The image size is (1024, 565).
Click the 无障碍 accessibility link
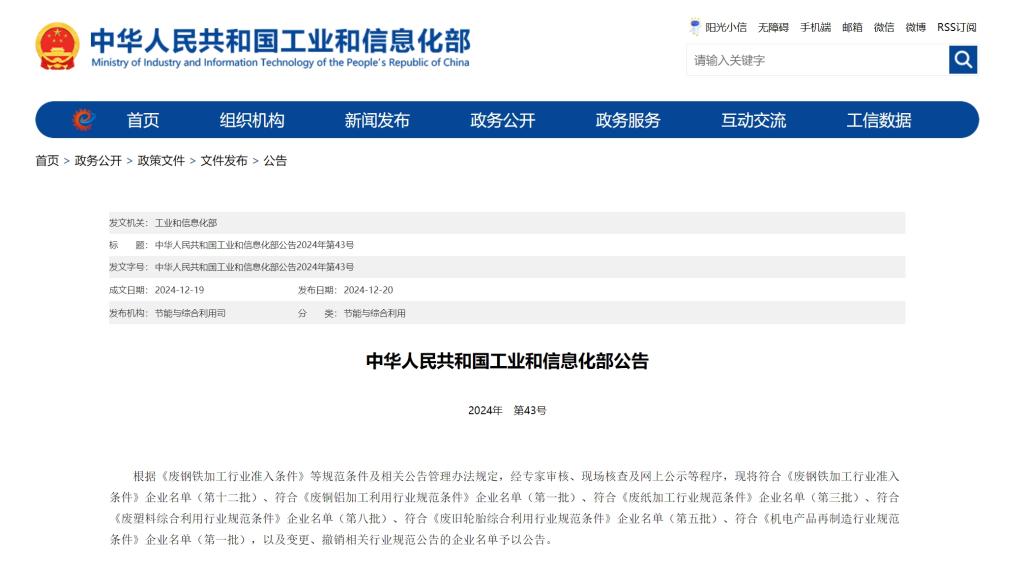coord(773,27)
